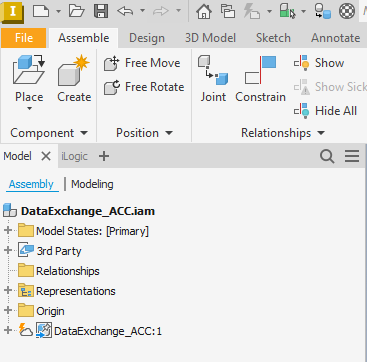This screenshot has height=362, width=367.
Task: Open the browser hamburger menu
Action: coord(352,156)
